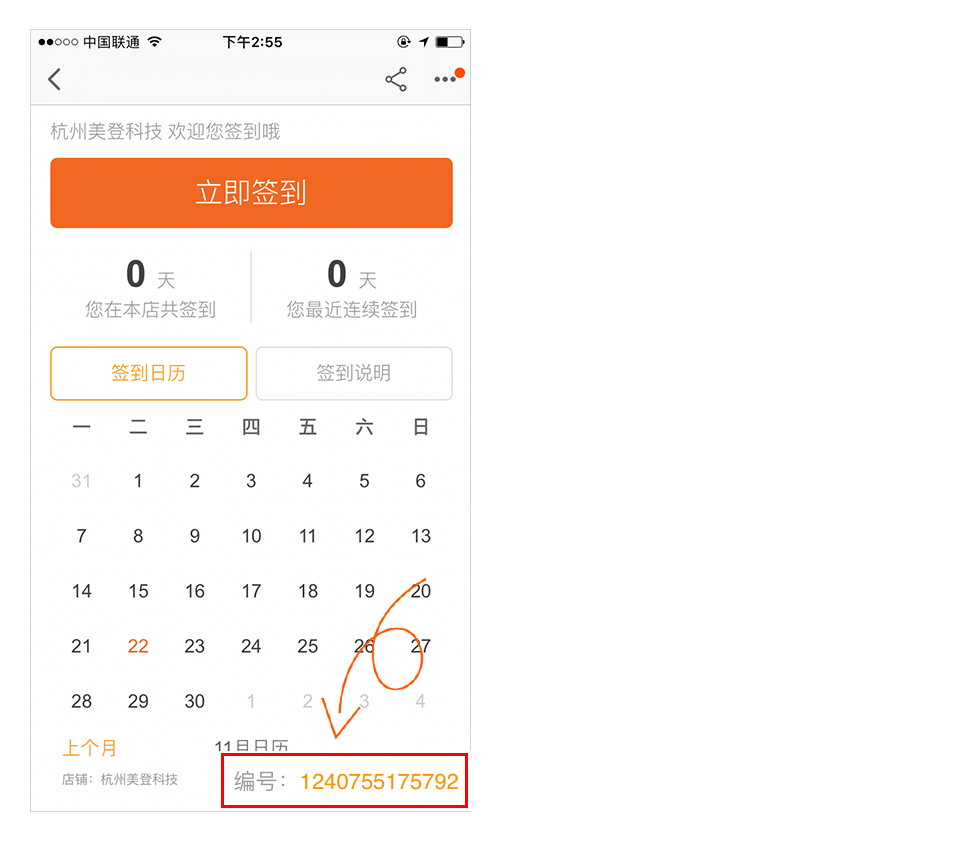The height and width of the screenshot is (841, 960).
Task: Tap the battery indicator icon
Action: coord(449,42)
